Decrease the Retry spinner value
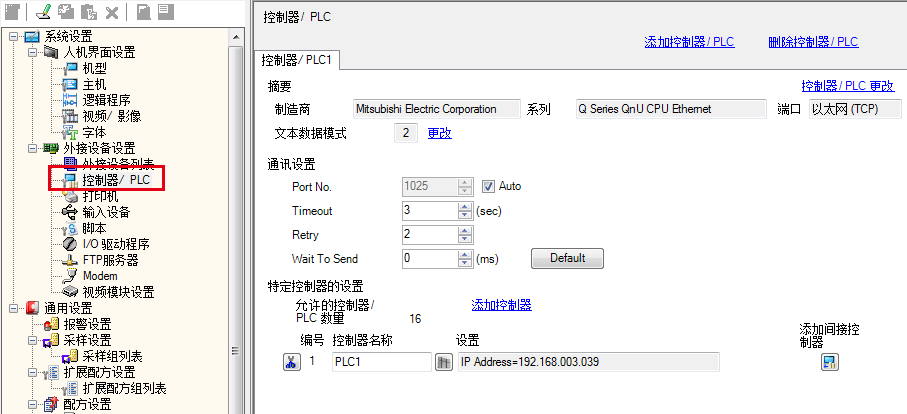907x414 pixels. (464, 239)
